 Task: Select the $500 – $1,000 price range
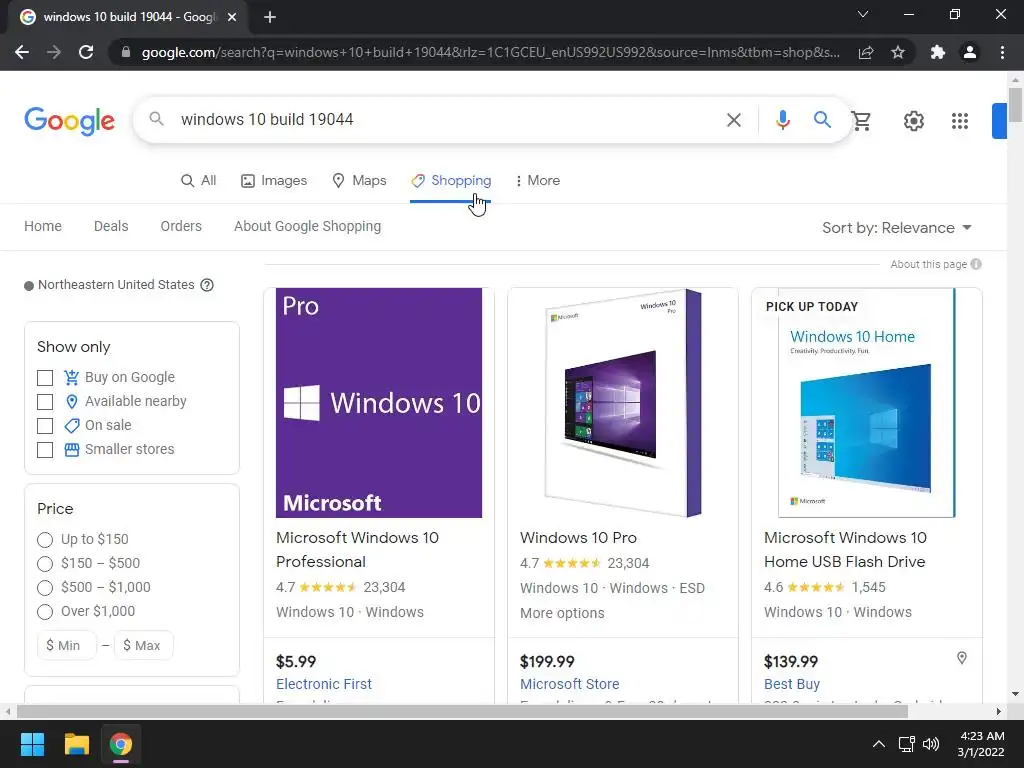[45, 588]
